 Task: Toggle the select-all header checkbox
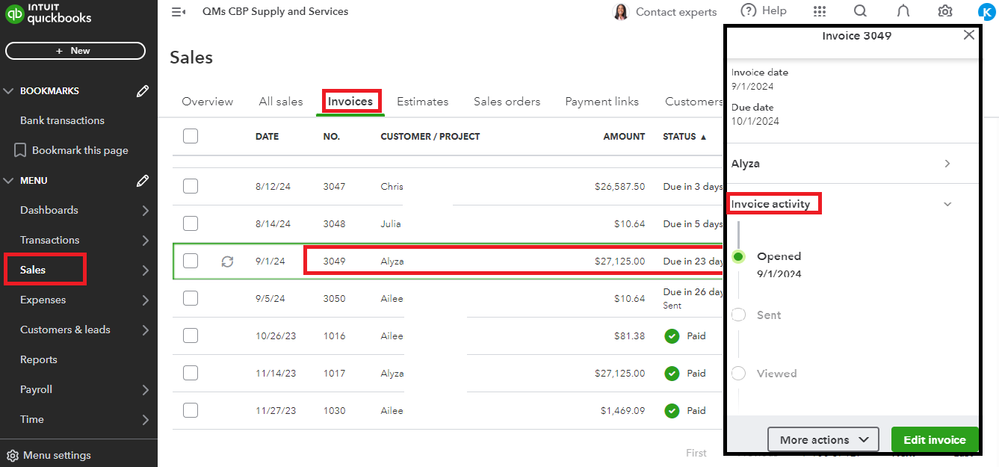[x=191, y=136]
